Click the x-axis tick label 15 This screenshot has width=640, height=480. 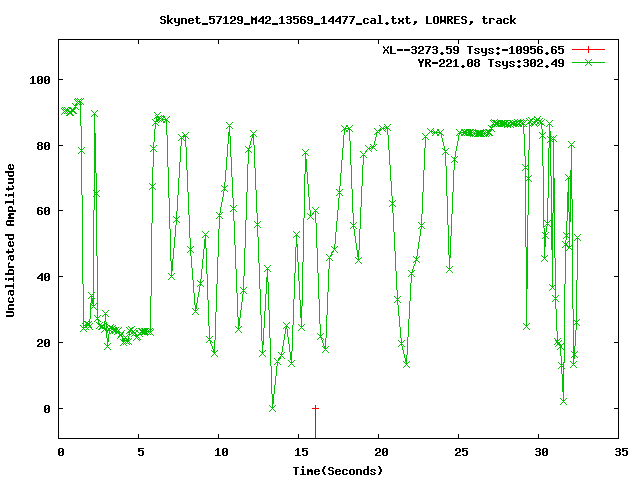pyautogui.click(x=301, y=452)
